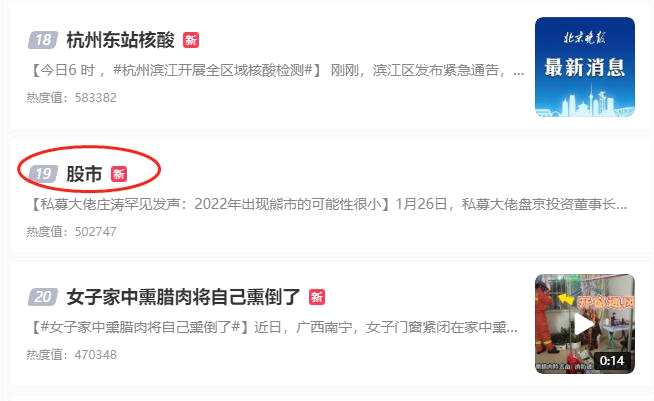This screenshot has height=401, width=654.
Task: Read summary mentioning 广西南宁 女子门窗紧闭
Action: (x=274, y=327)
